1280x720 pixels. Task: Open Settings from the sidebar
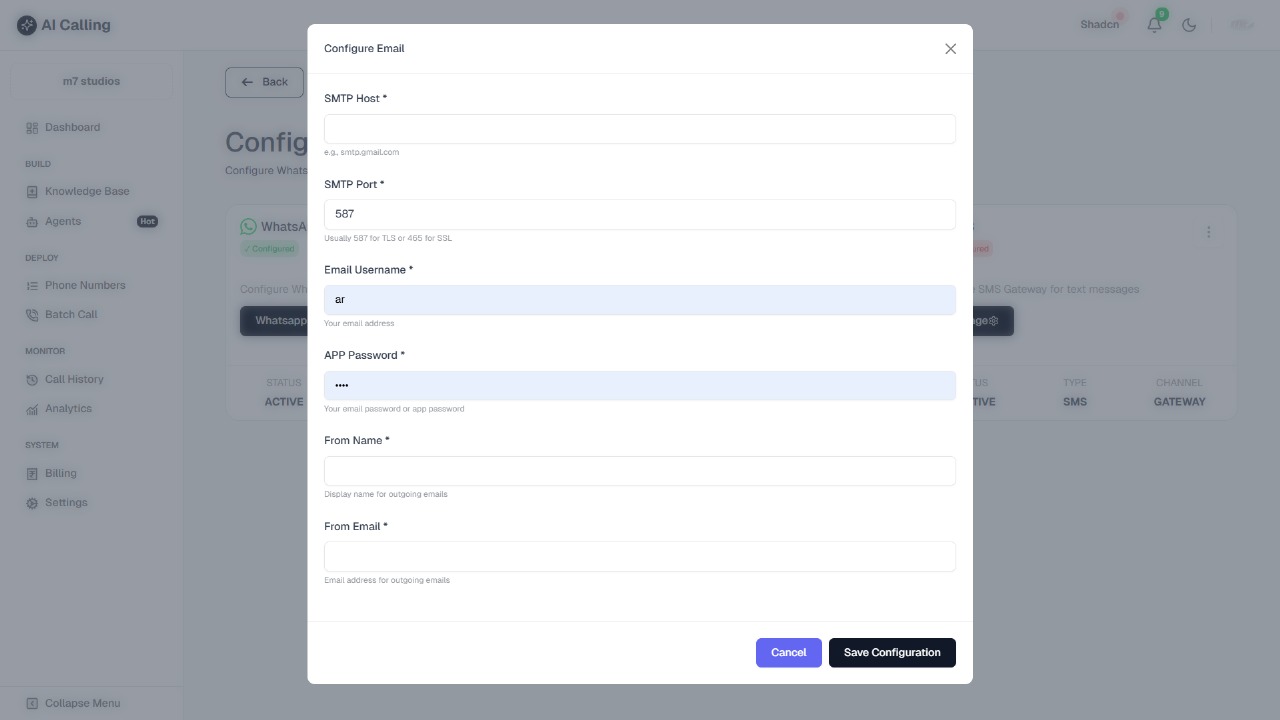pyautogui.click(x=66, y=502)
